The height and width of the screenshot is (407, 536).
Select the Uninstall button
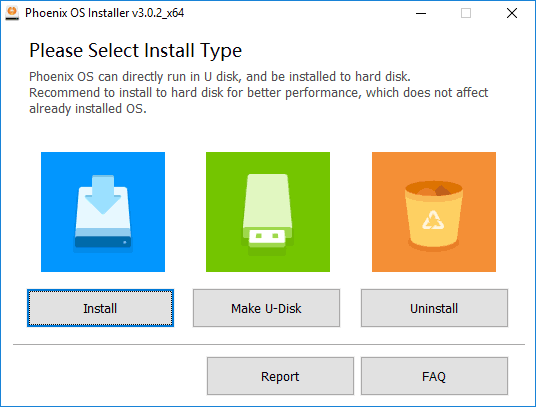(x=434, y=308)
